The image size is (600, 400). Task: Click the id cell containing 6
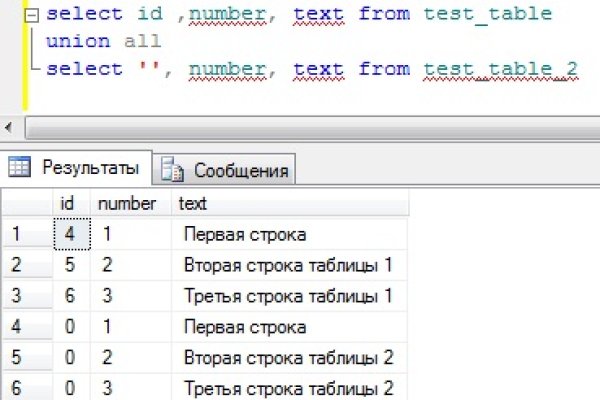tap(68, 296)
